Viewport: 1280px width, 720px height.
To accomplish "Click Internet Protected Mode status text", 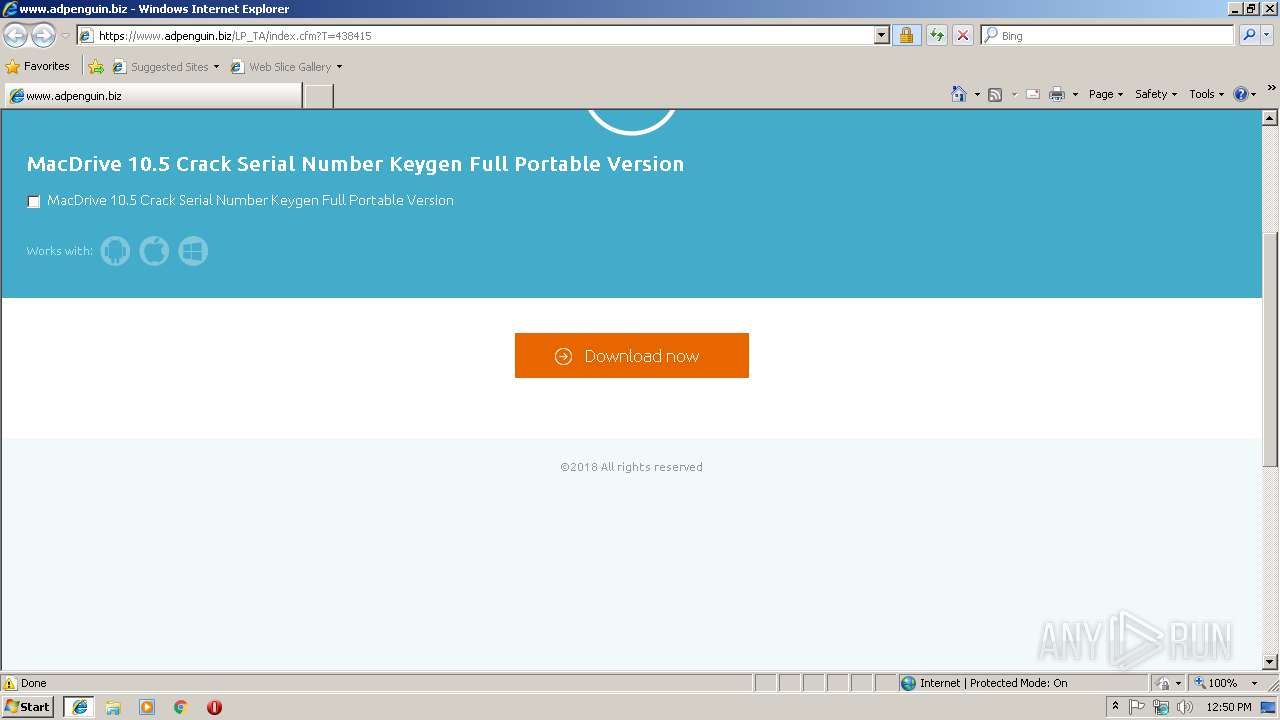I will (993, 683).
